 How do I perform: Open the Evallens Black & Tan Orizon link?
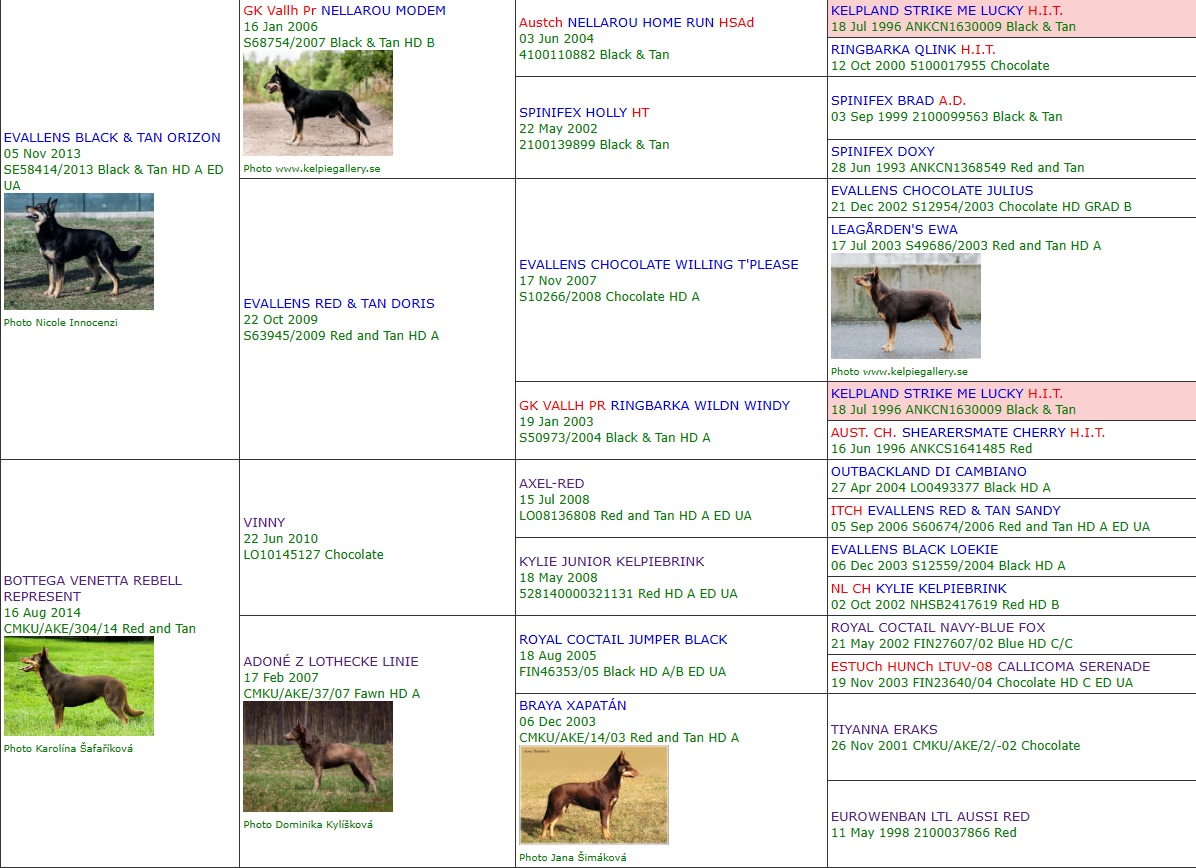[x=112, y=138]
